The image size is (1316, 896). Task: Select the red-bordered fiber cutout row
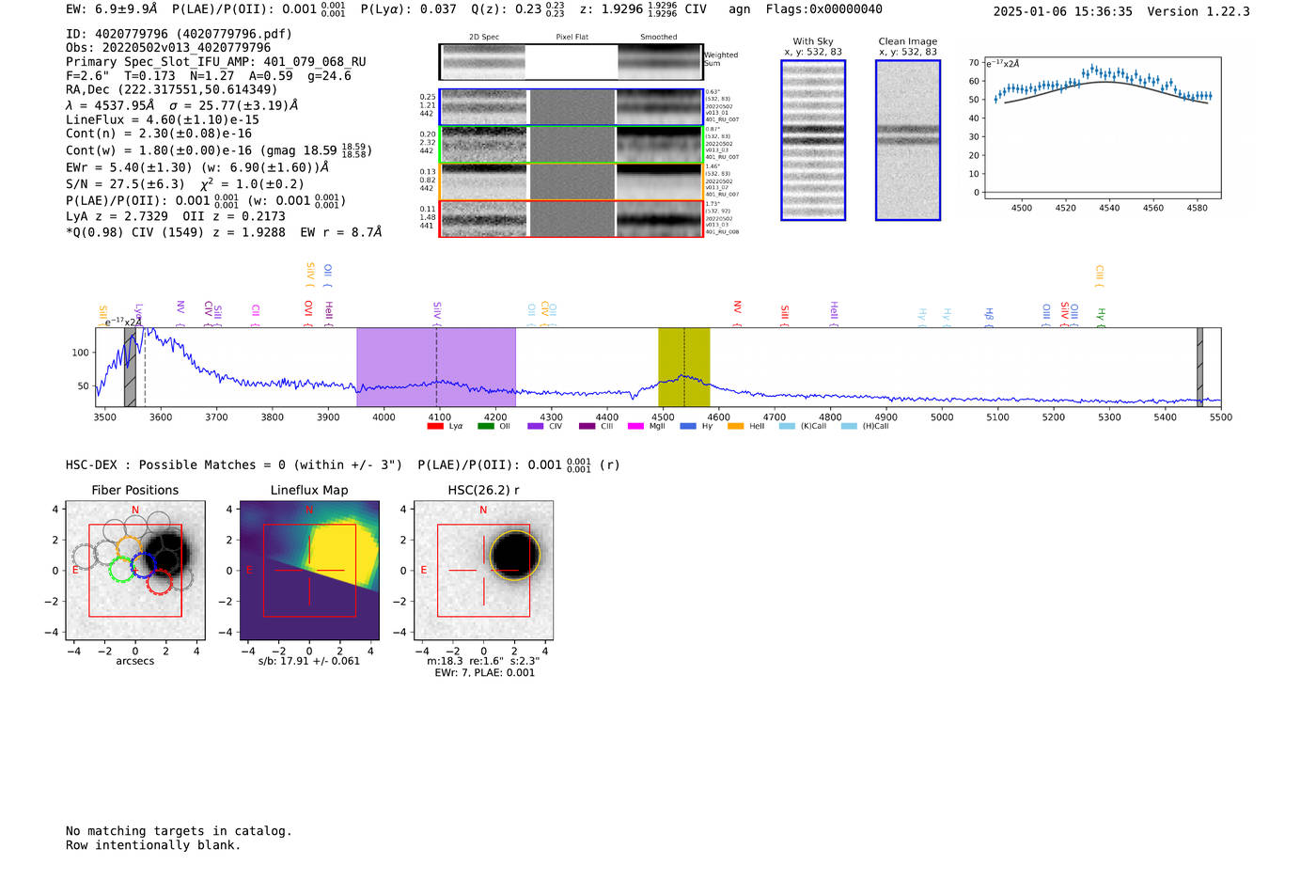[x=571, y=218]
